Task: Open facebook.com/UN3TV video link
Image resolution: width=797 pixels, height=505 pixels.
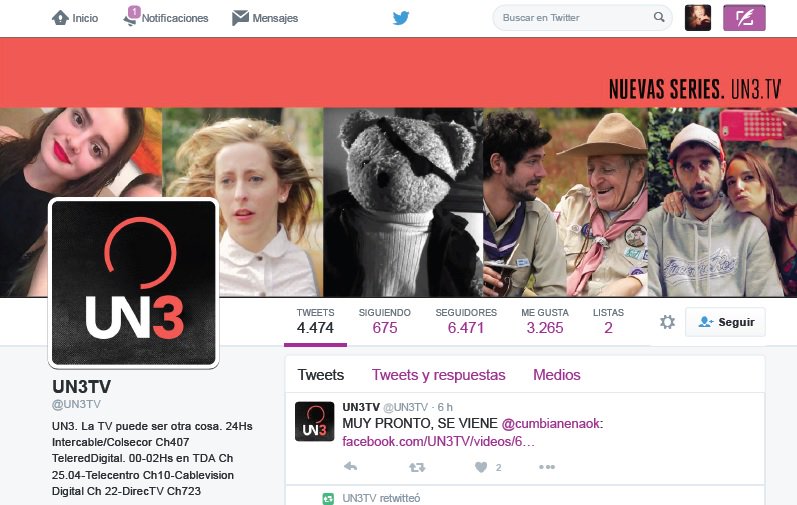Action: pyautogui.click(x=439, y=441)
